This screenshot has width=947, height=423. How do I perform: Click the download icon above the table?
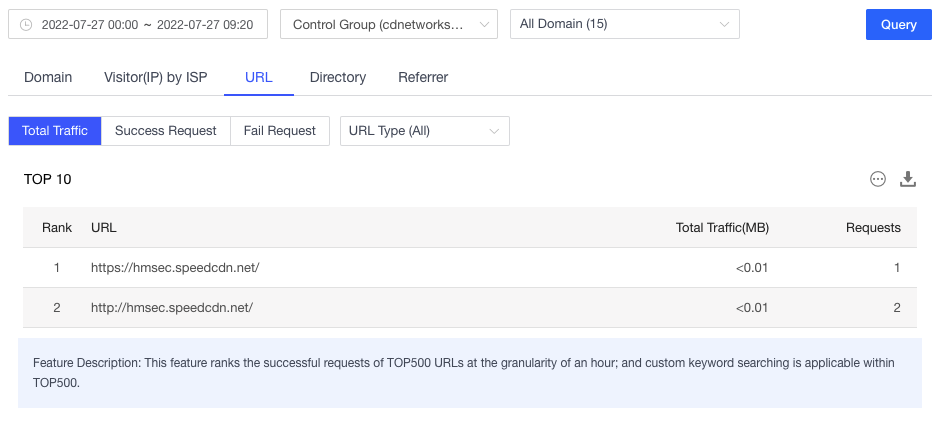908,179
